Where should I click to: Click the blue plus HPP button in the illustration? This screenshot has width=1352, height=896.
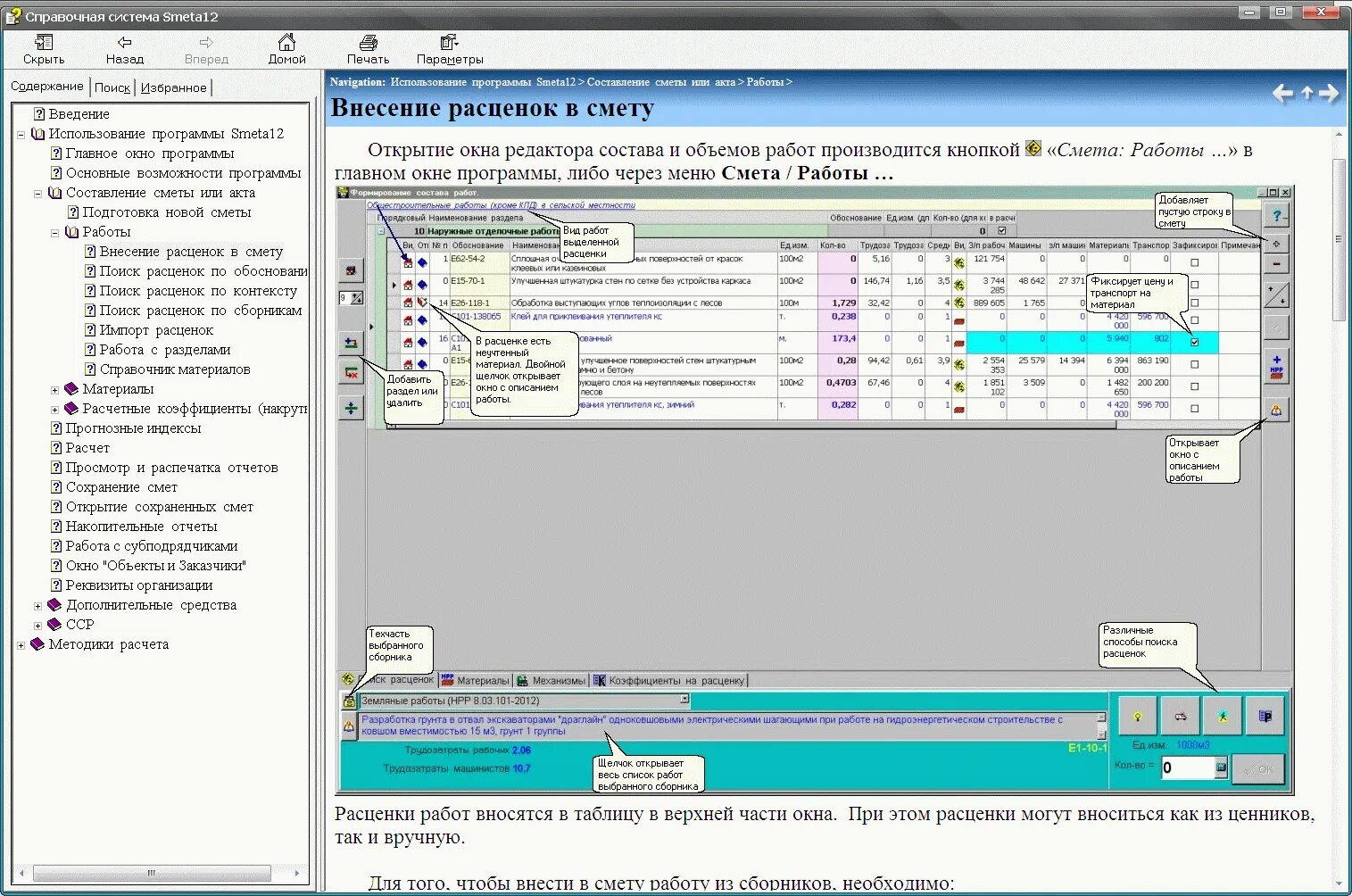[1276, 366]
